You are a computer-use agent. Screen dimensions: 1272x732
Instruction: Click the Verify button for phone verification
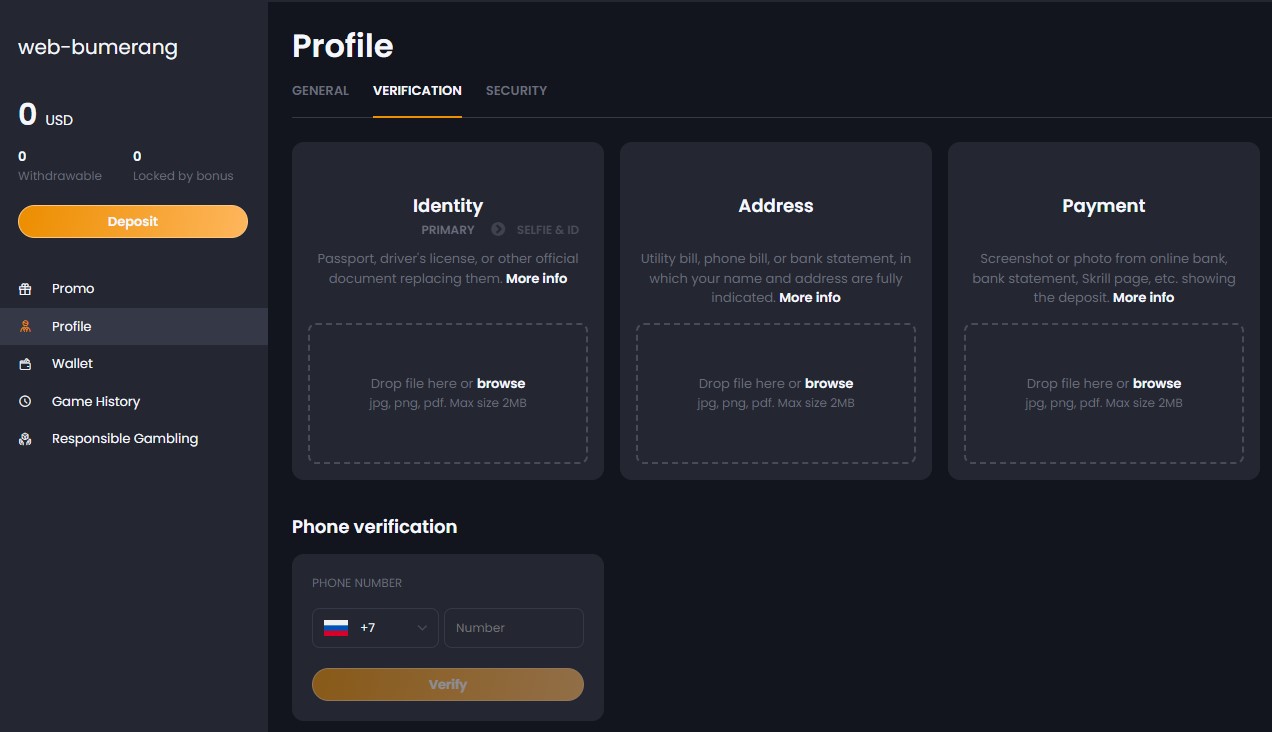click(447, 684)
